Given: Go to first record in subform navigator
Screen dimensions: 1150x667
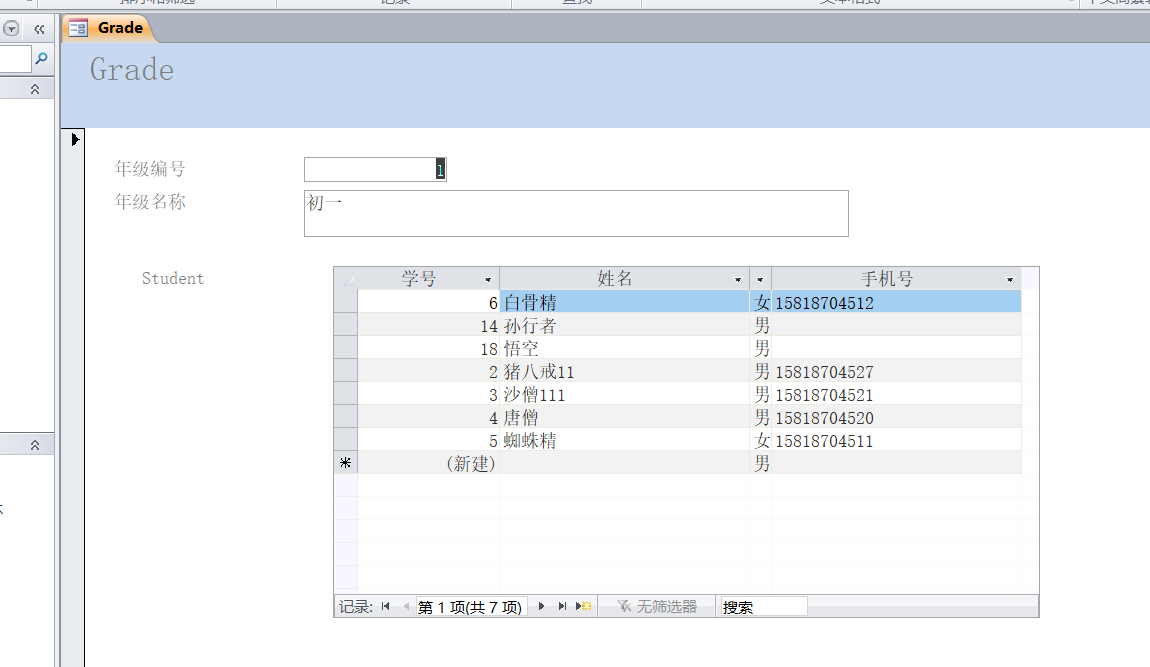Looking at the screenshot, I should pyautogui.click(x=386, y=607).
